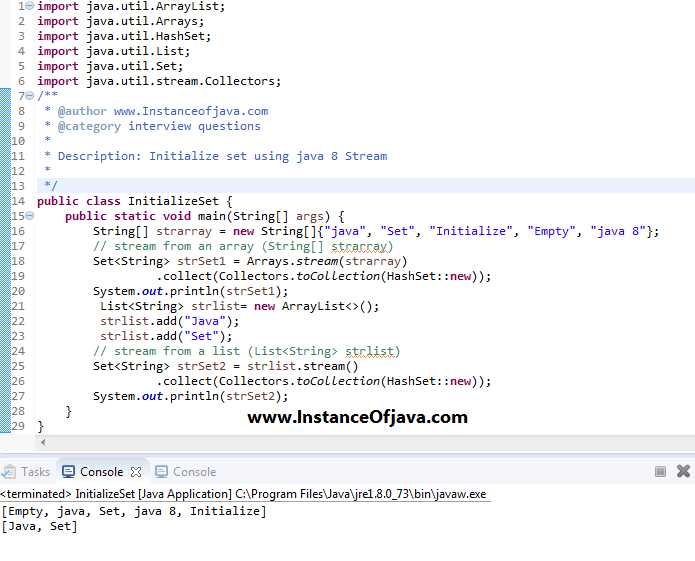Click the Tasks tab clipboard icon
The width and height of the screenshot is (695, 561).
point(9,472)
